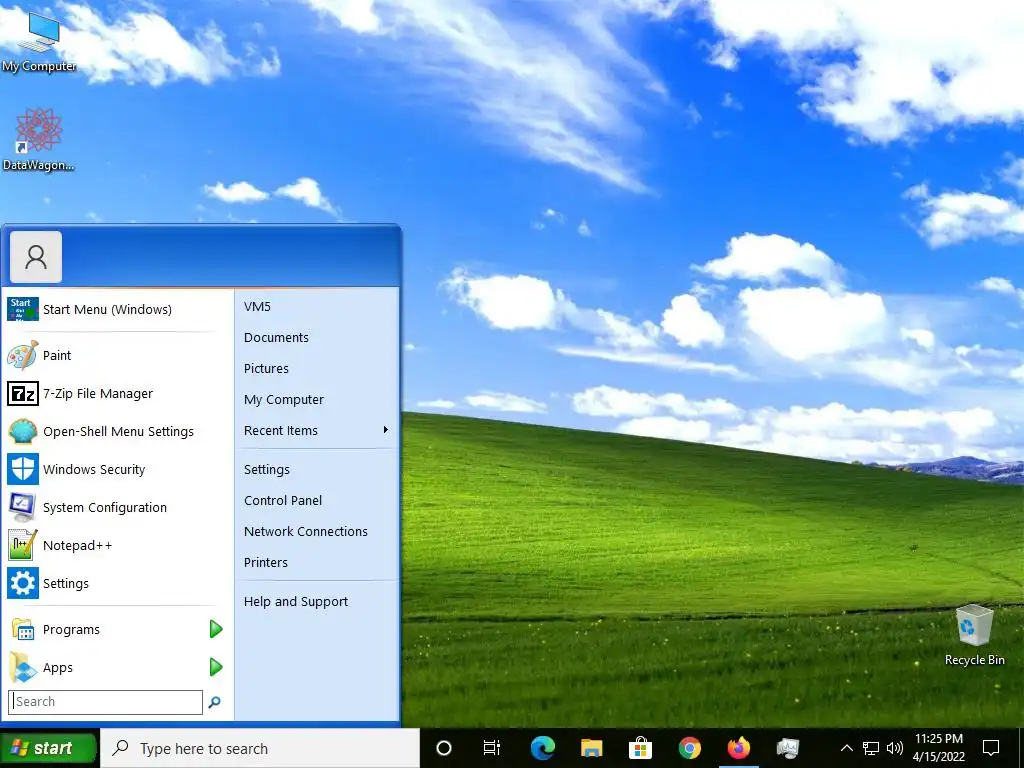The width and height of the screenshot is (1024, 768).
Task: Click the Open-Shell seashell icon
Action: [x=23, y=431]
